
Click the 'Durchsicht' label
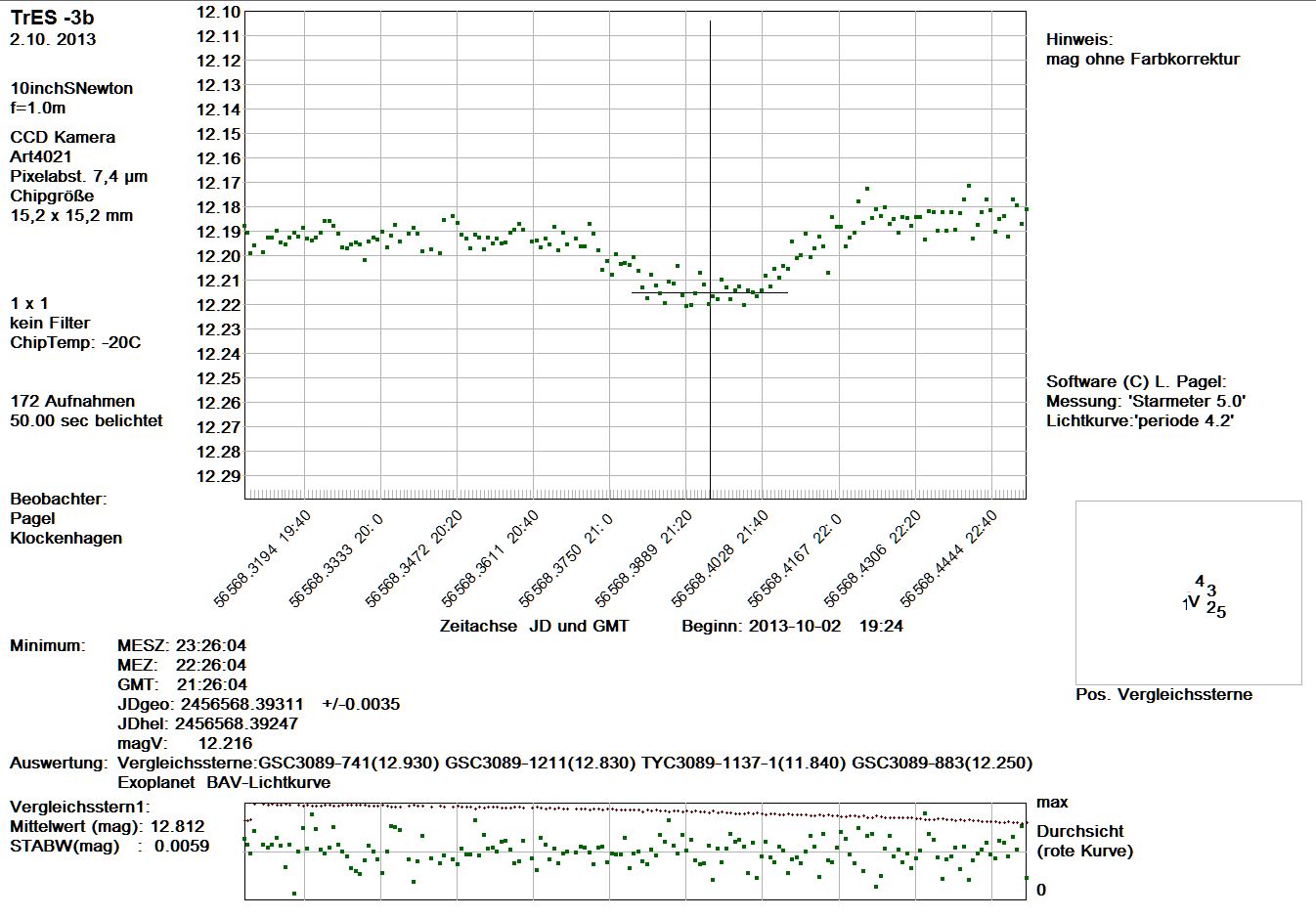pyautogui.click(x=1080, y=831)
